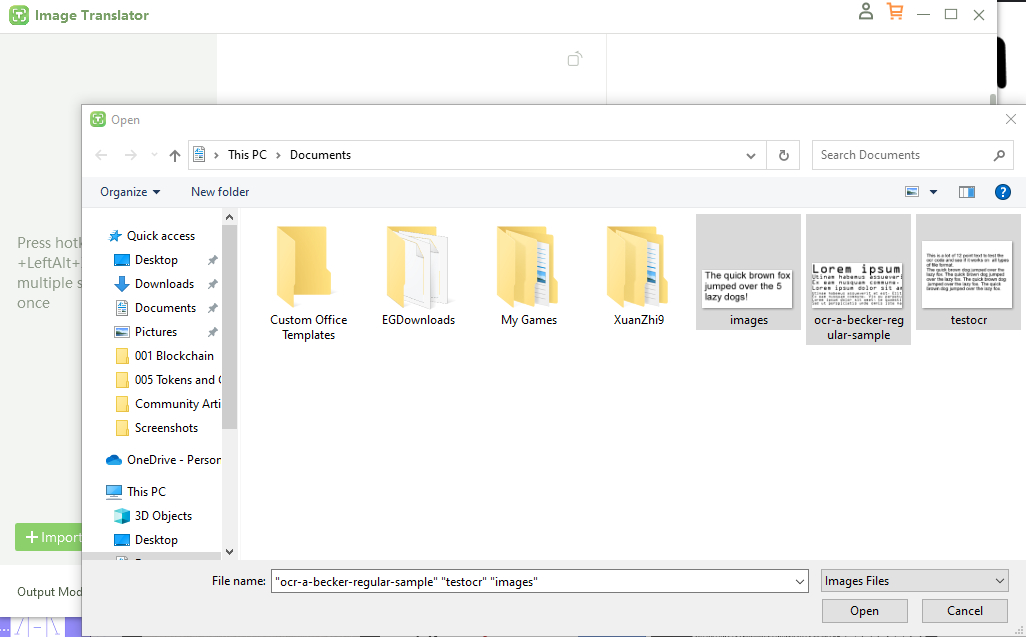Open the Images Files file type dropdown
The image size is (1026, 637).
913,580
